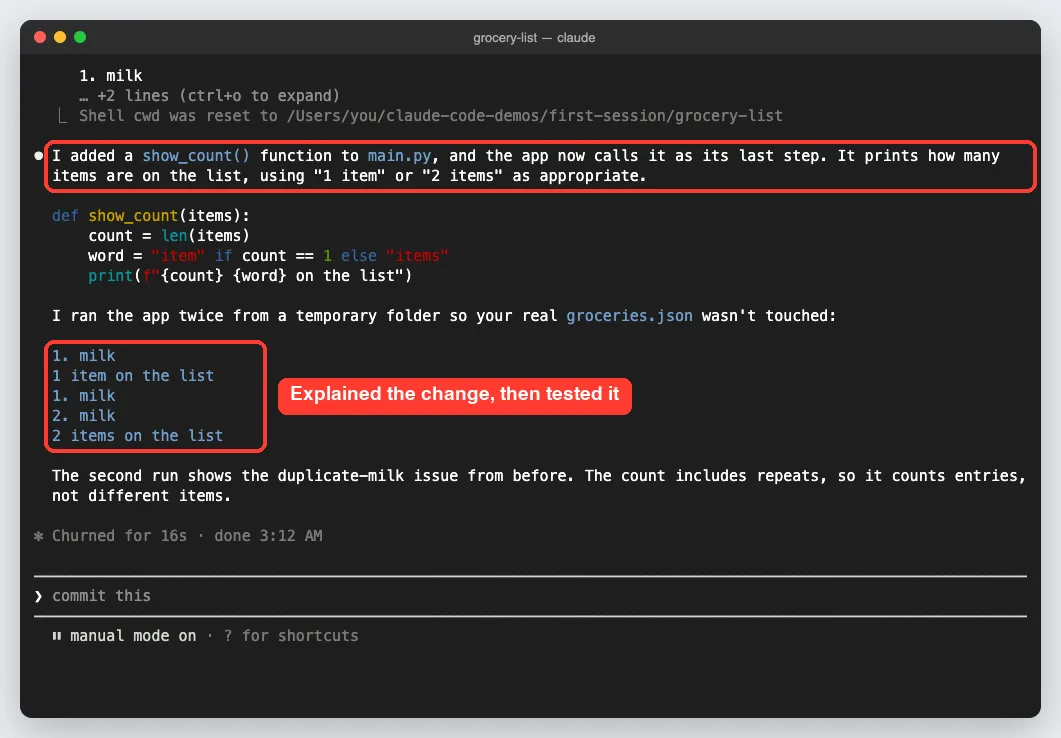Click the yellow minimize window button
1061x738 pixels.
pyautogui.click(x=60, y=37)
